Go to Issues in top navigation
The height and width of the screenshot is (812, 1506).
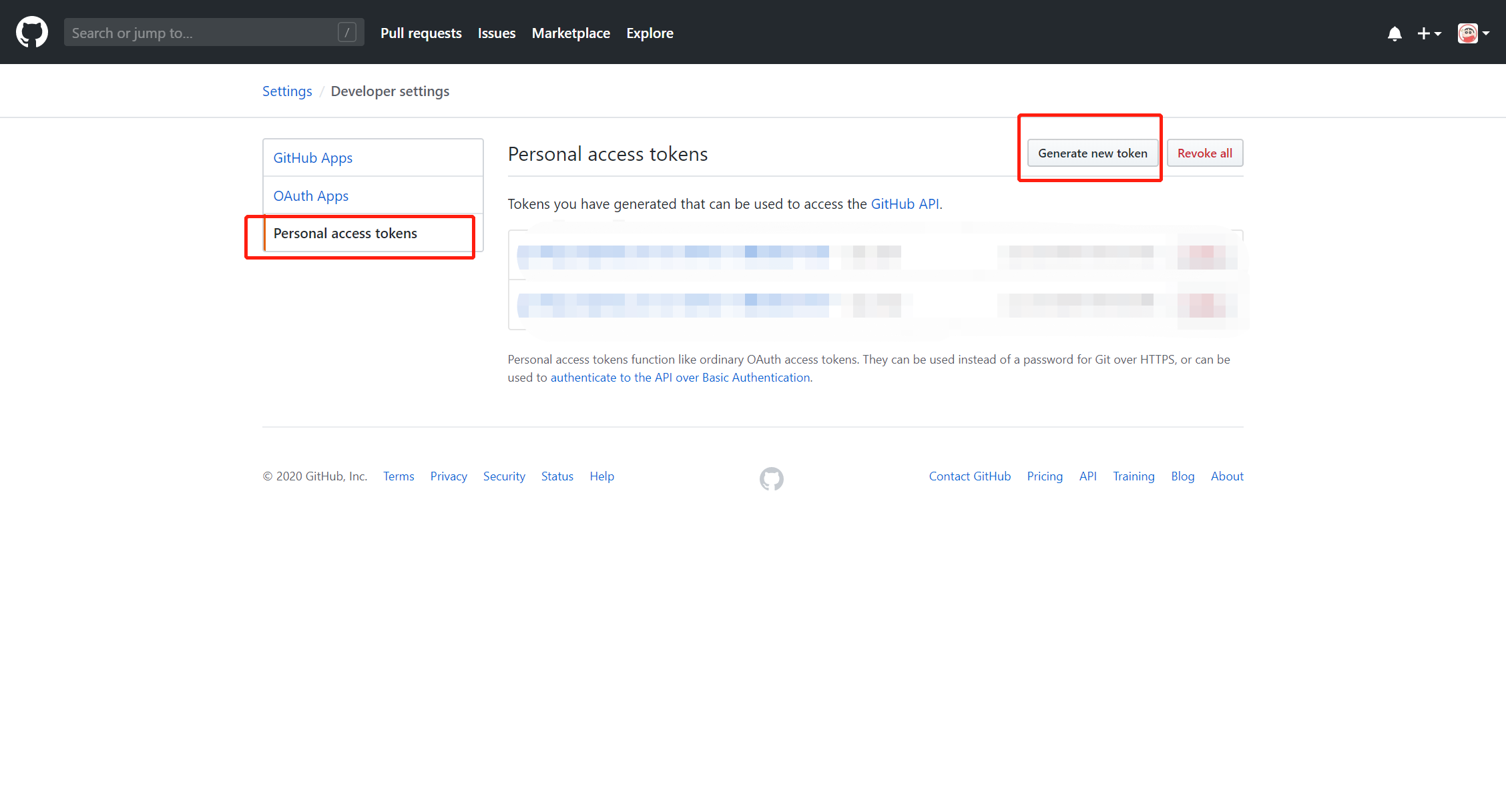pyautogui.click(x=496, y=33)
